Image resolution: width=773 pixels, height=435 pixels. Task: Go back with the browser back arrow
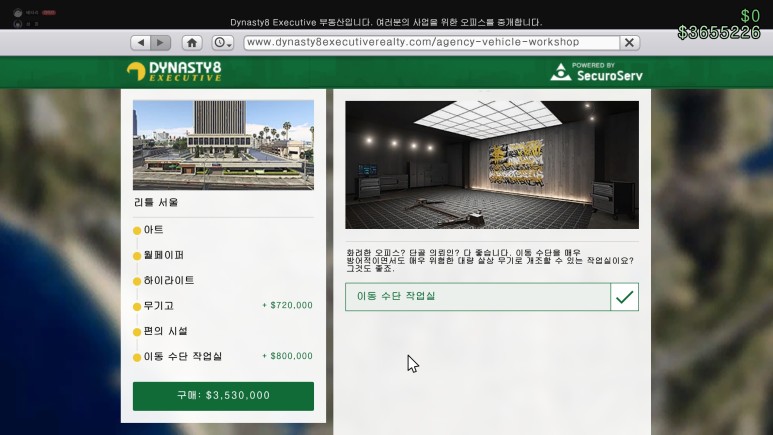click(x=141, y=43)
